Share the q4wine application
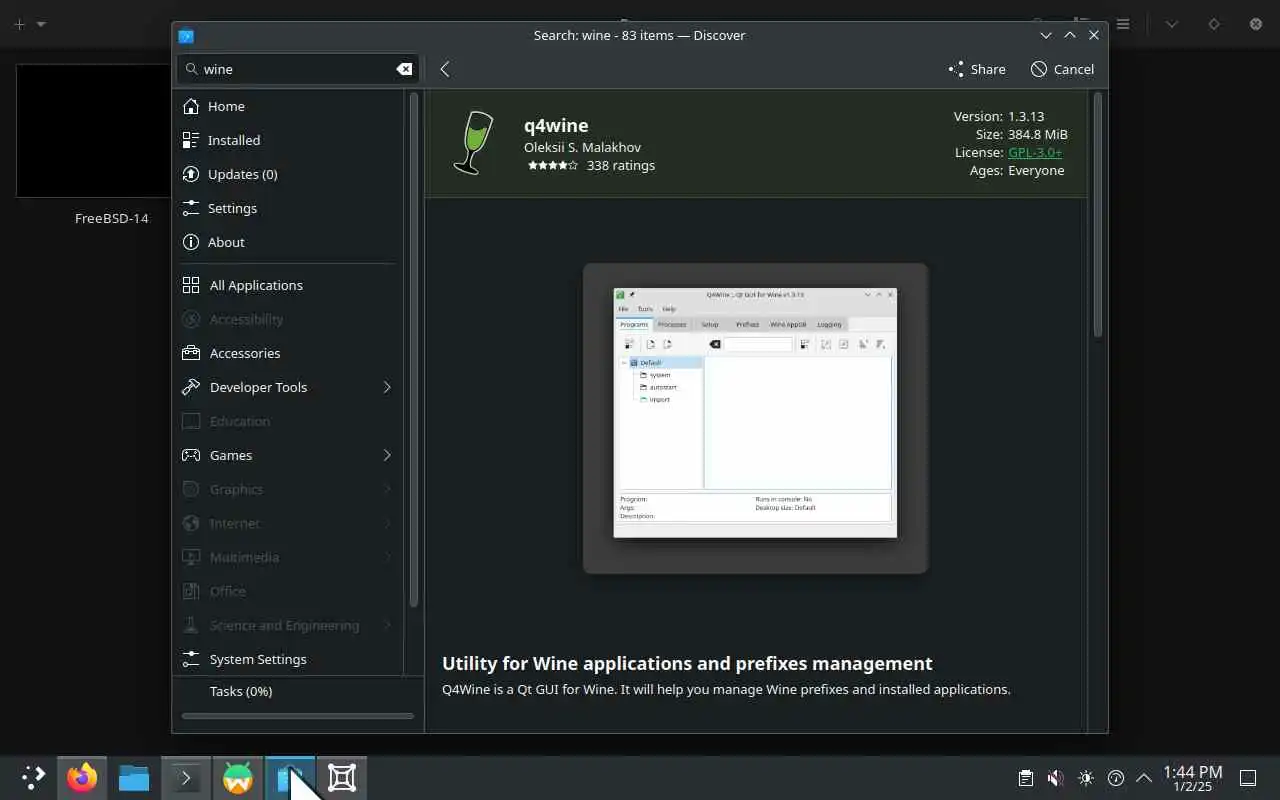Image resolution: width=1280 pixels, height=800 pixels. [977, 69]
